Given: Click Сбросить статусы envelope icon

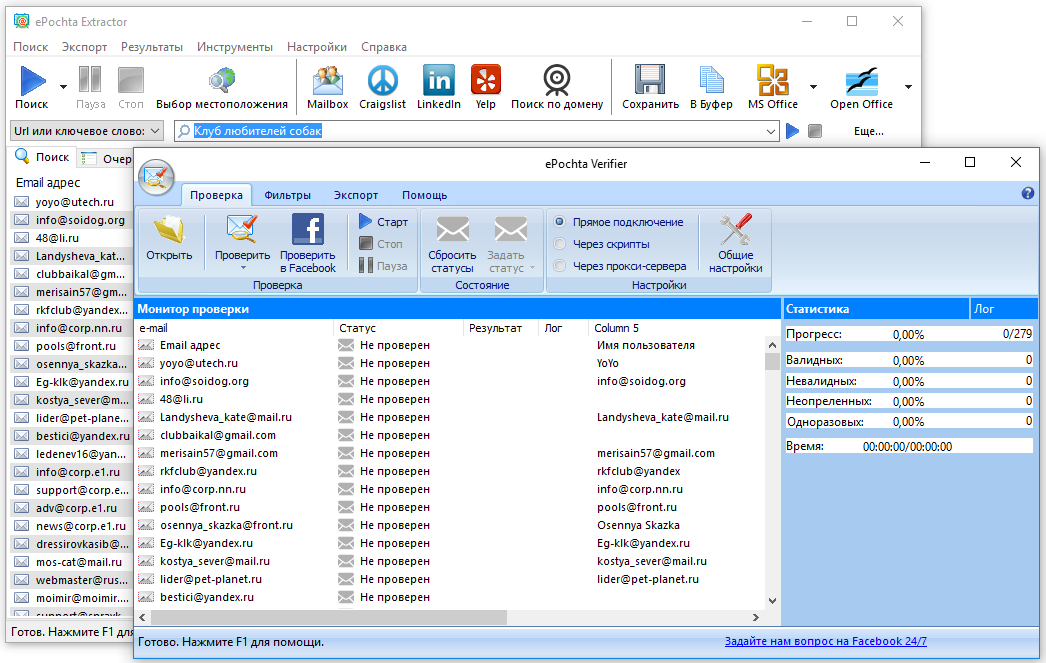Looking at the screenshot, I should [452, 230].
